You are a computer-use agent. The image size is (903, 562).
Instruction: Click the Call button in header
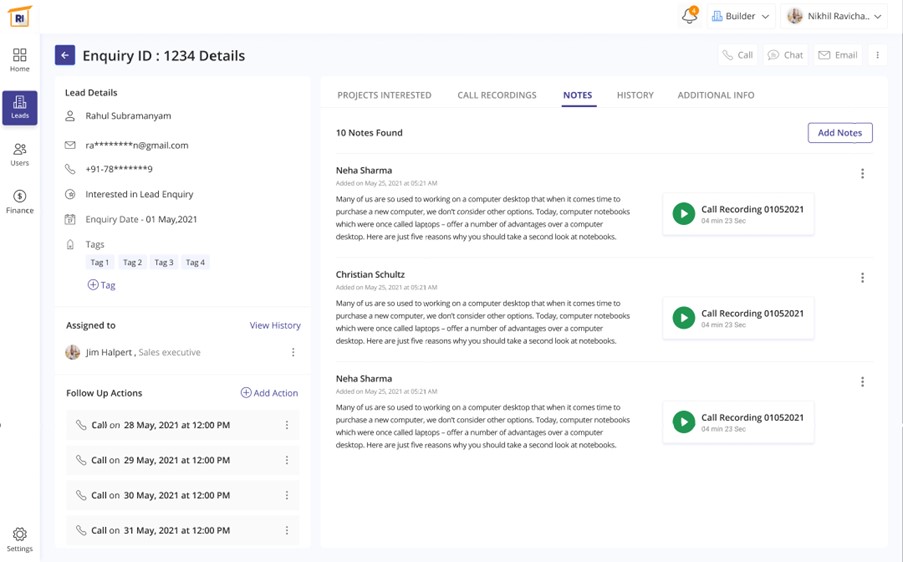[x=738, y=56]
